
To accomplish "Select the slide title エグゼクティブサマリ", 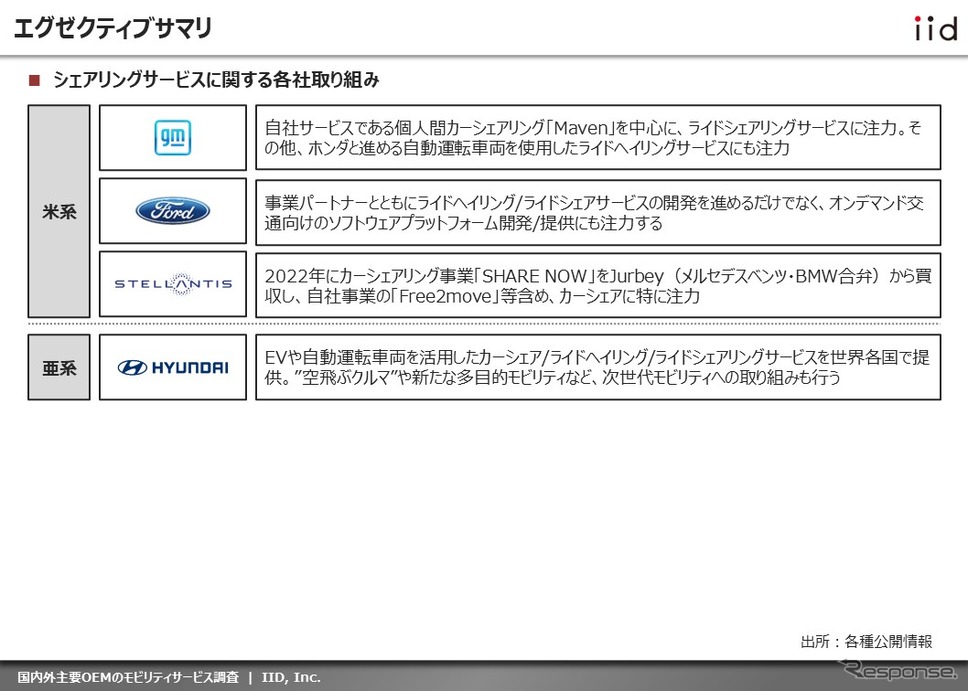I will [113, 28].
